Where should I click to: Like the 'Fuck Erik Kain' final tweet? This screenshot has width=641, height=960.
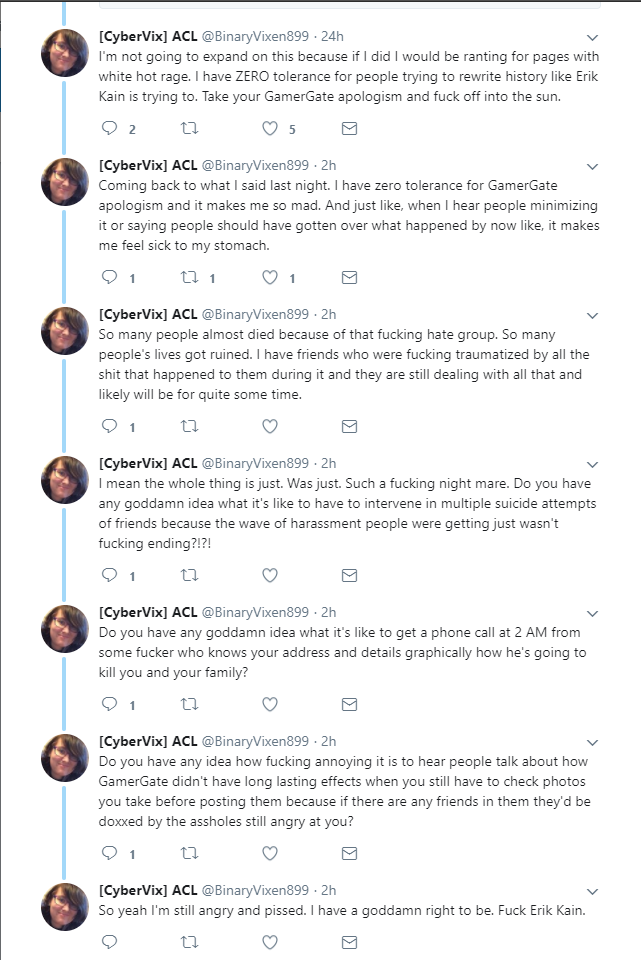point(270,942)
